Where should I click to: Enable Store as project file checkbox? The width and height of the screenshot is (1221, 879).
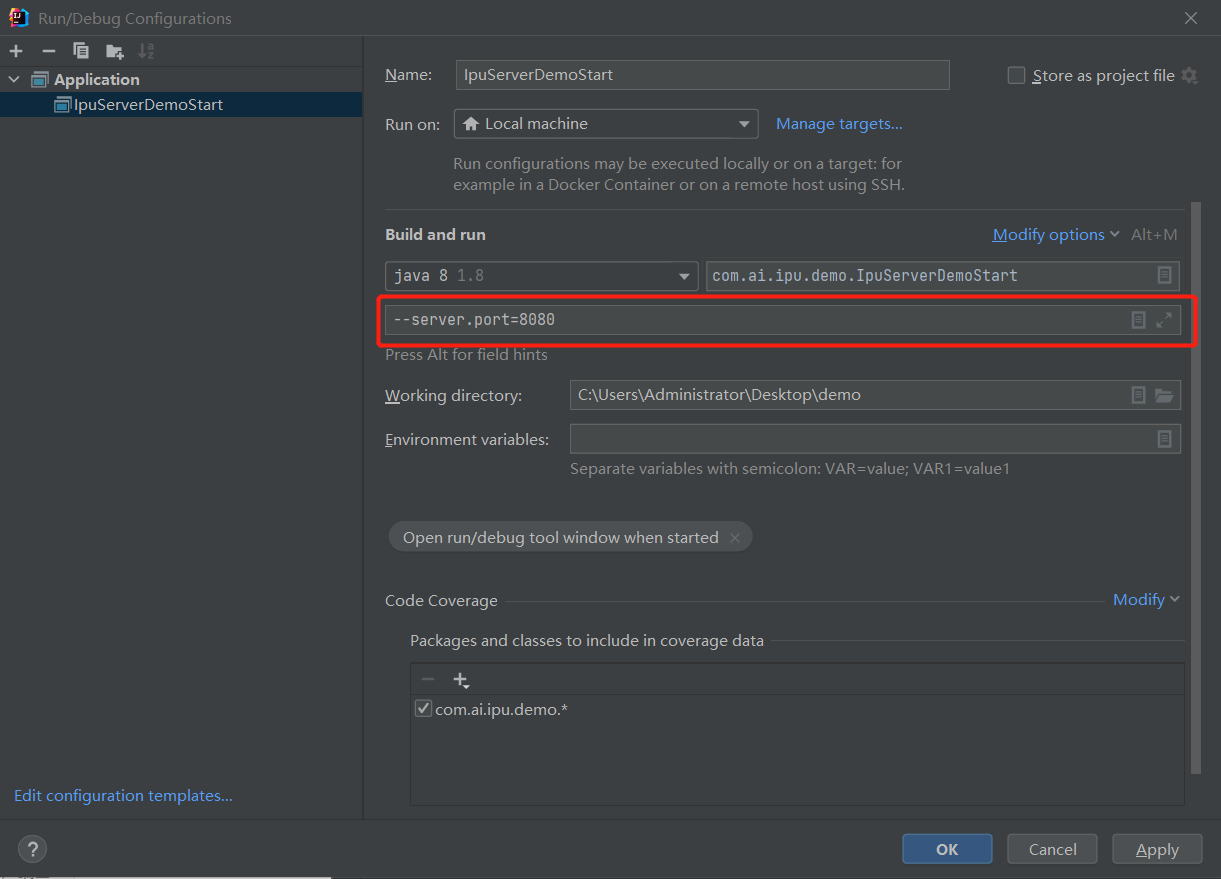point(1016,76)
